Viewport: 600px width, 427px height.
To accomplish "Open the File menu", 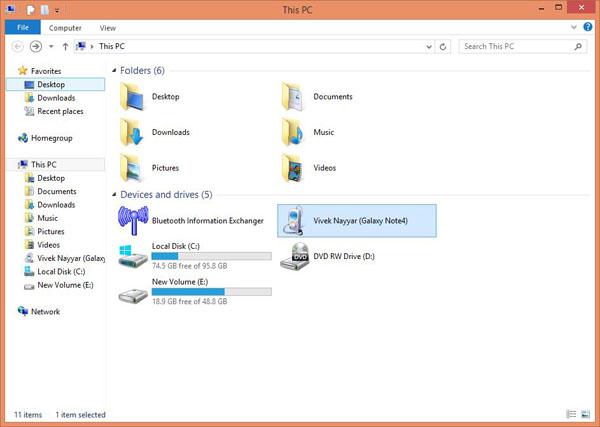I will (22, 28).
